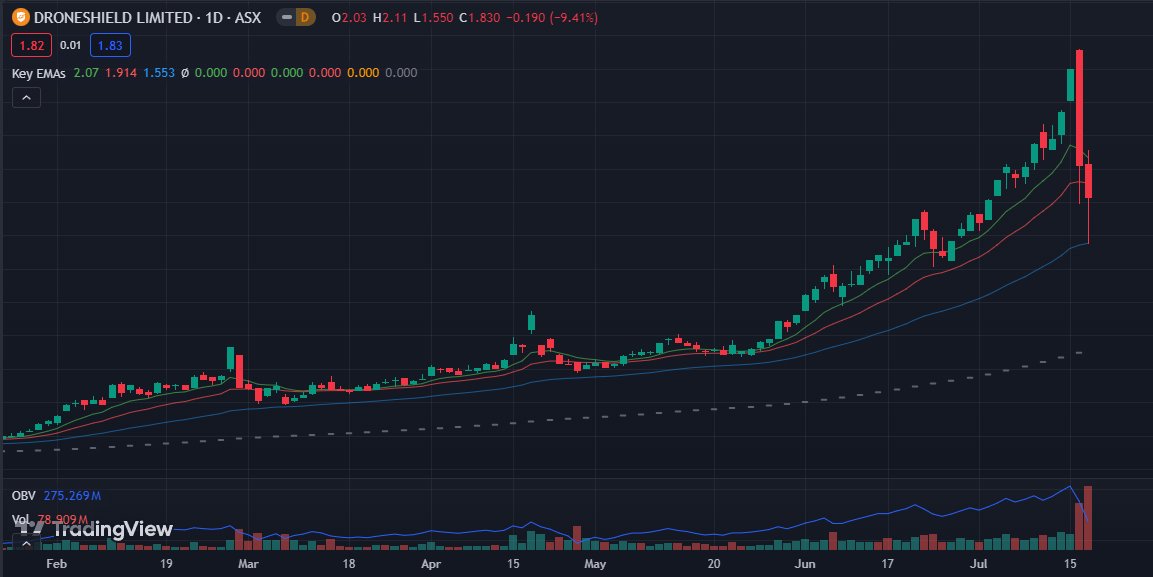This screenshot has width=1153, height=577.
Task: Click the 20 date label after May
Action: tap(713, 564)
